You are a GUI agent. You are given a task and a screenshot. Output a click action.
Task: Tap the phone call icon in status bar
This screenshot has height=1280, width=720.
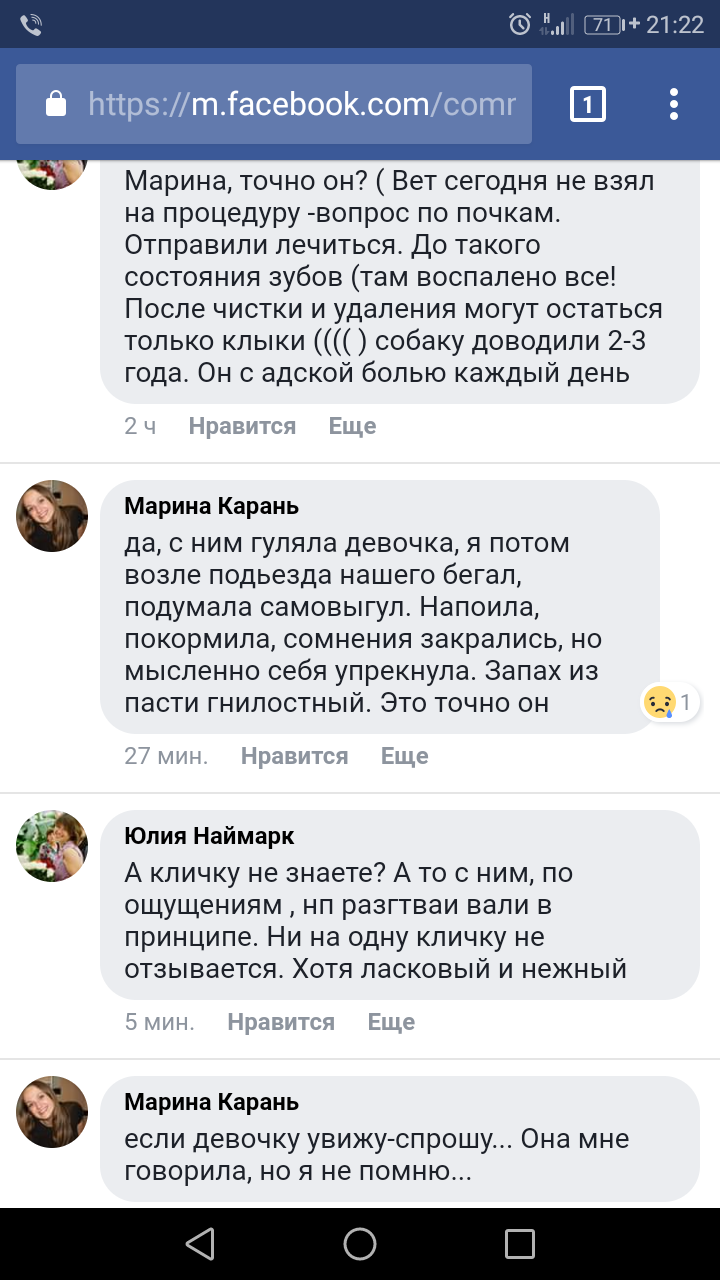coord(31,25)
